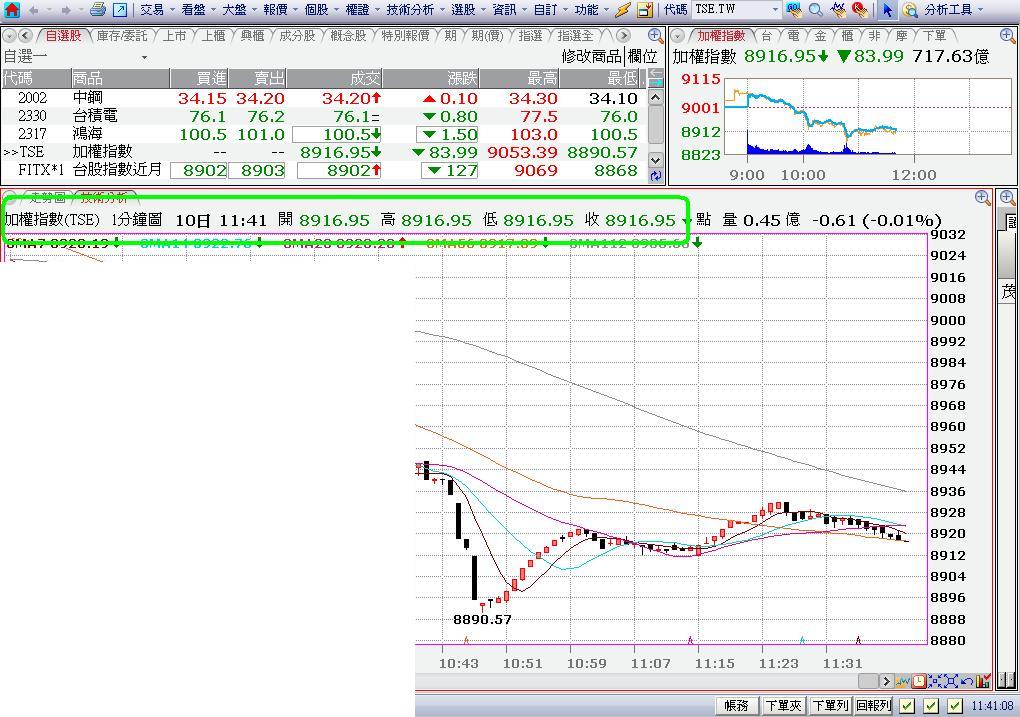Screen dimensions: 1020x717
Task: Toggle first green checkbox in status bar
Action: (907, 705)
